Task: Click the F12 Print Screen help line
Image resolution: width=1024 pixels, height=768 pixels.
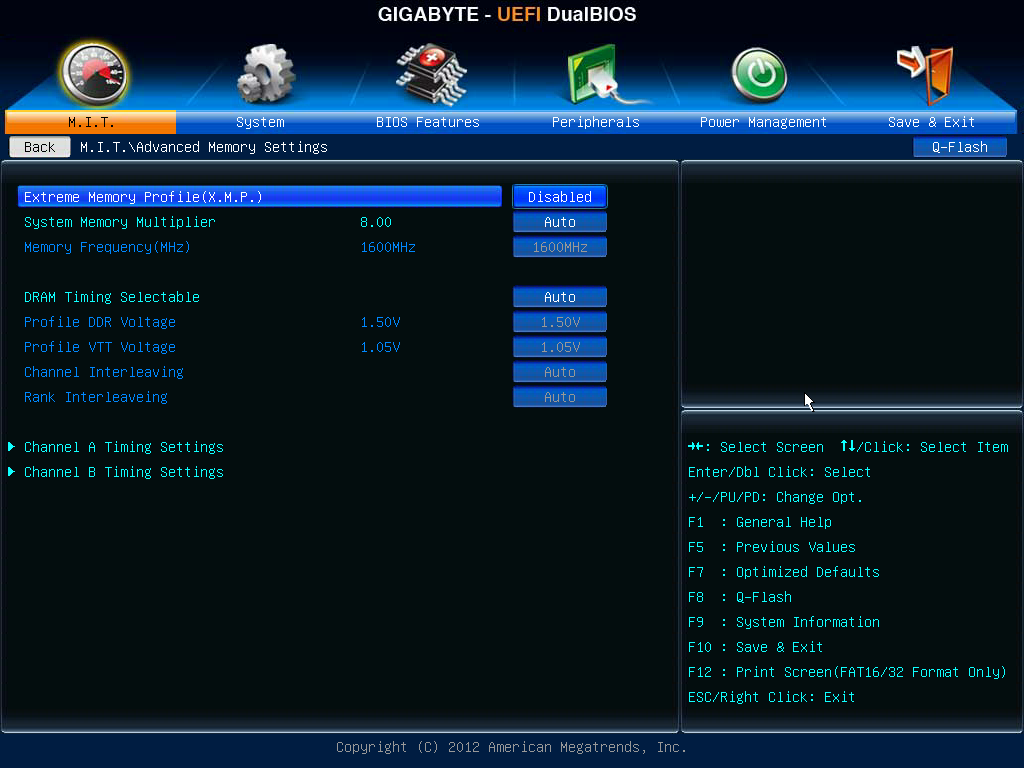Action: pos(847,672)
